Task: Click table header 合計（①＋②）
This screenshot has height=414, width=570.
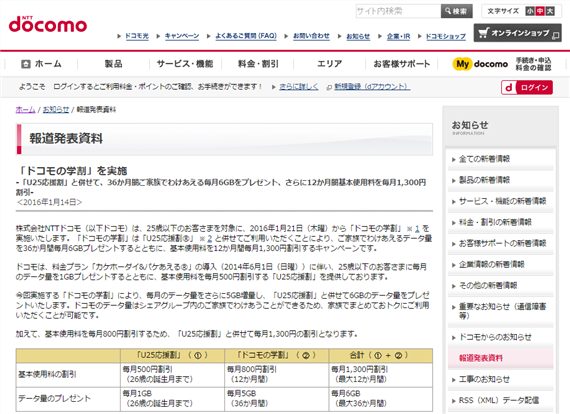Action: (x=381, y=355)
